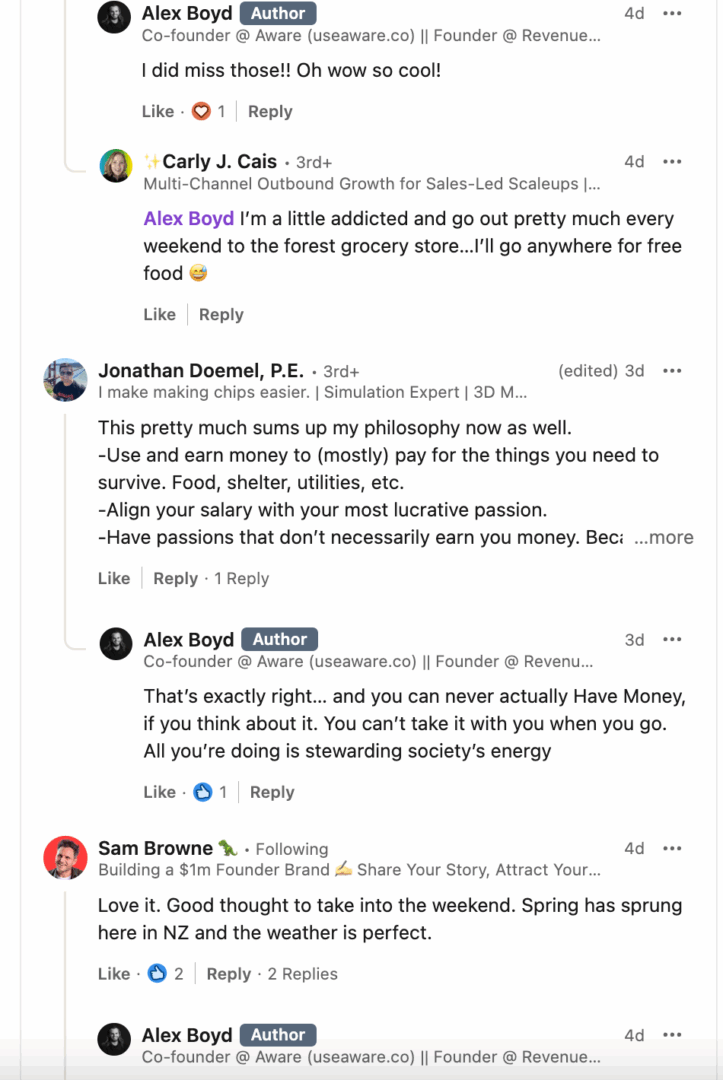The image size is (723, 1080).
Task: Toggle Like on Carly J. Cais's comment
Action: [159, 314]
